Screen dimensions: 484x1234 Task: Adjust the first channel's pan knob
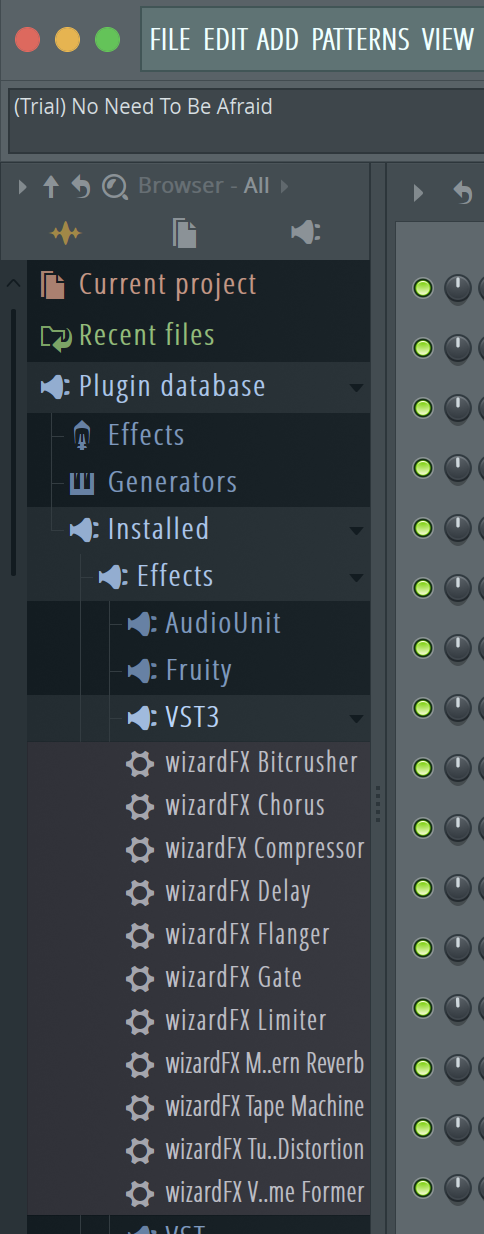[x=457, y=288]
